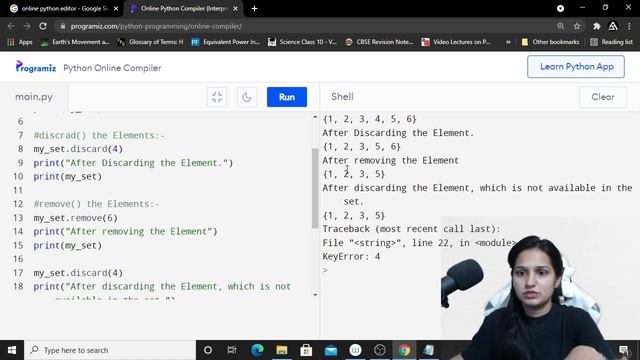Open CBSE Revision Notes bookmark
Image resolution: width=640 pixels, height=360 pixels.
379,42
